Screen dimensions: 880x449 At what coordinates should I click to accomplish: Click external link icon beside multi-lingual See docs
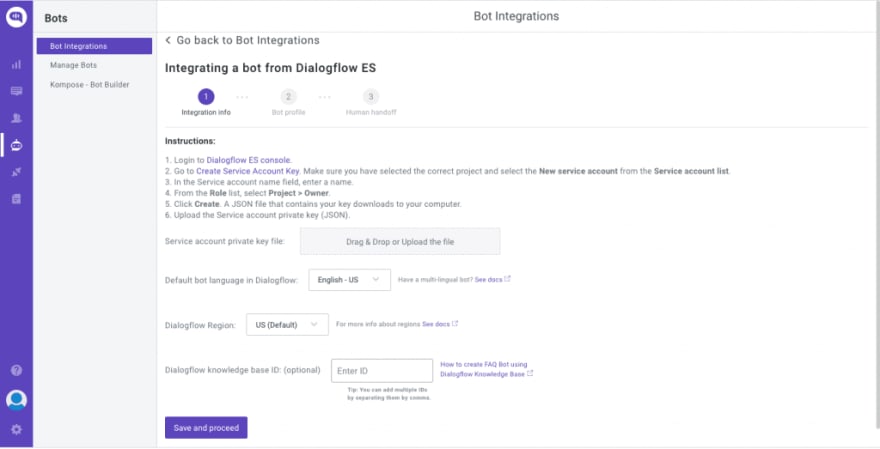(507, 278)
